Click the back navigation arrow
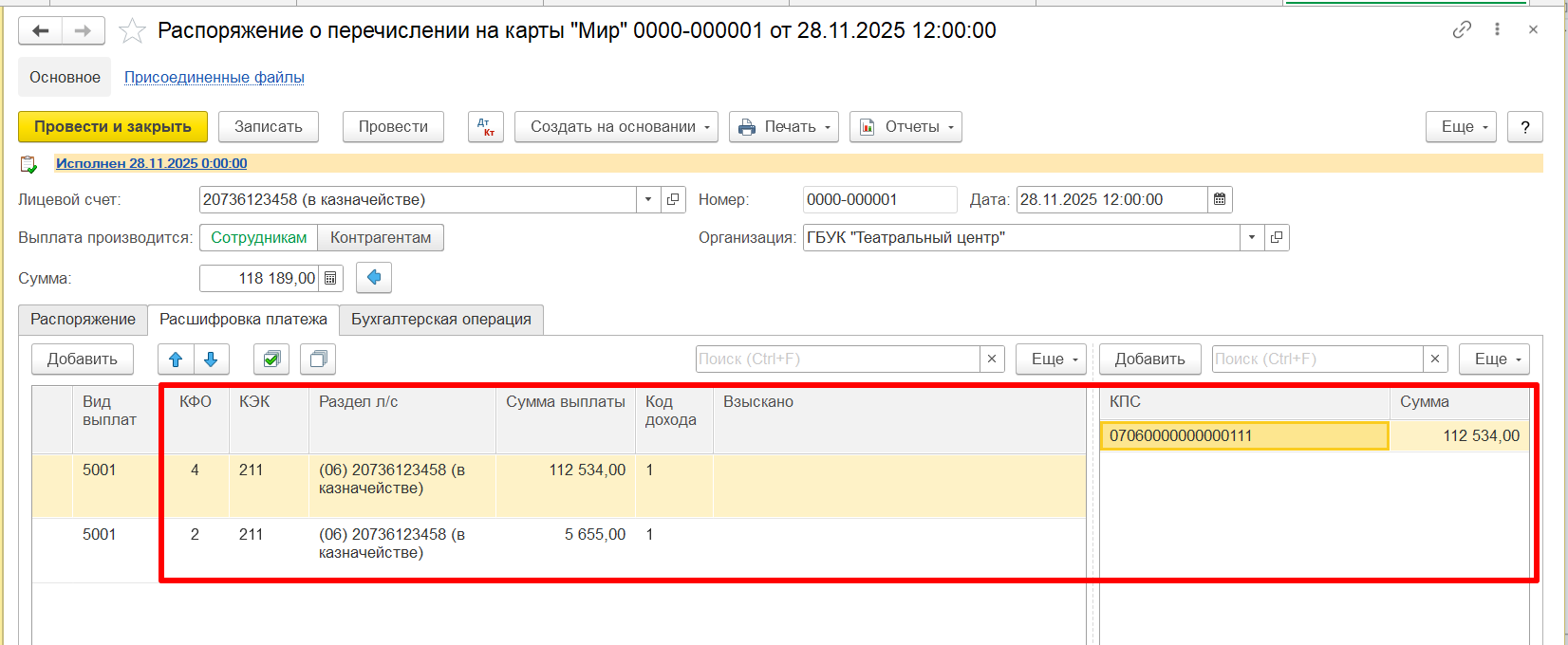Image resolution: width=1568 pixels, height=645 pixels. point(41,31)
